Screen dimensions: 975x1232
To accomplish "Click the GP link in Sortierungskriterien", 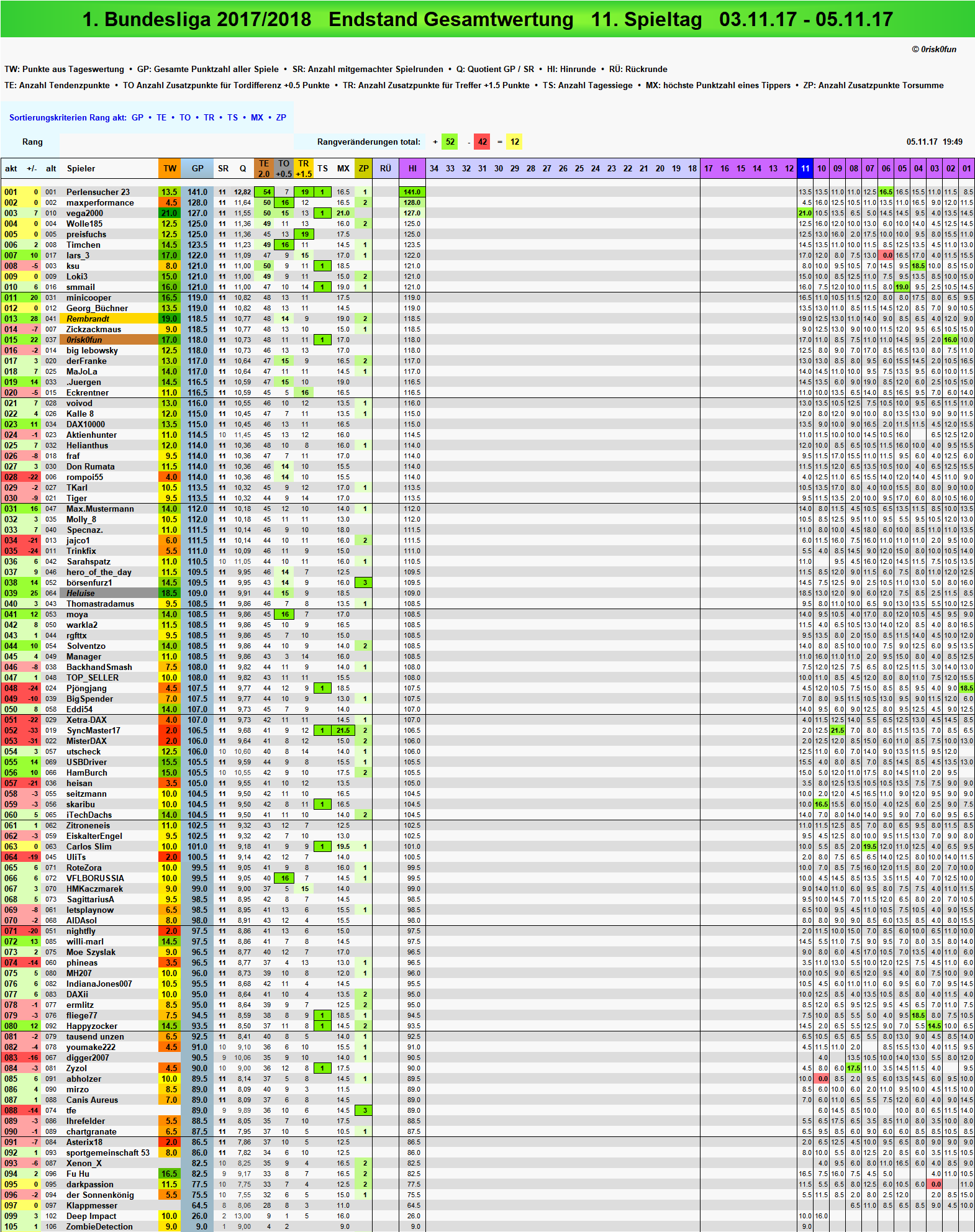I will coord(137,117).
